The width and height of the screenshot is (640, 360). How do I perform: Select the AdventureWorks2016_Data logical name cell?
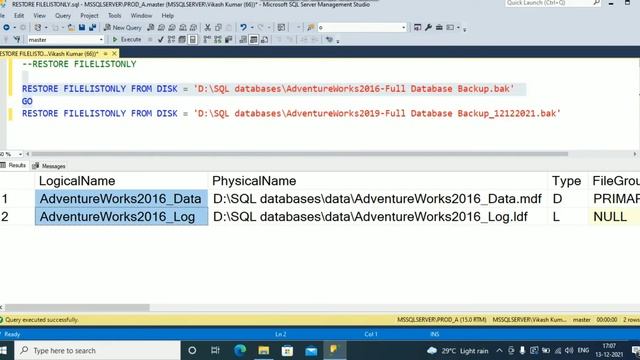[x=121, y=199]
